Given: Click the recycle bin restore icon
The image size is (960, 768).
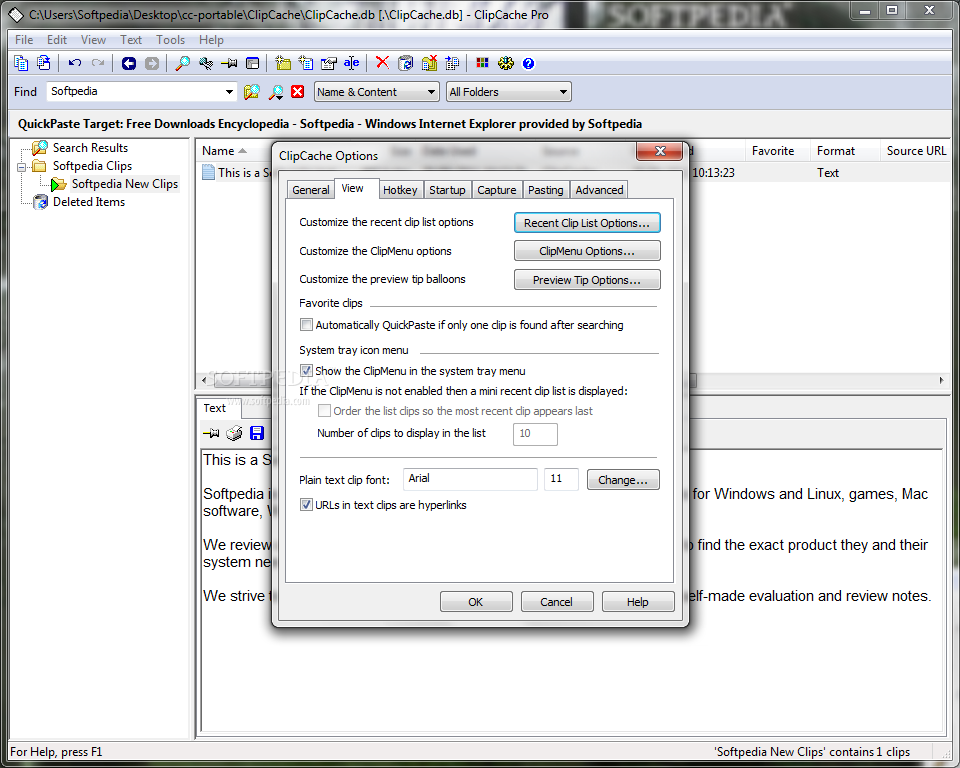Looking at the screenshot, I should 405,63.
